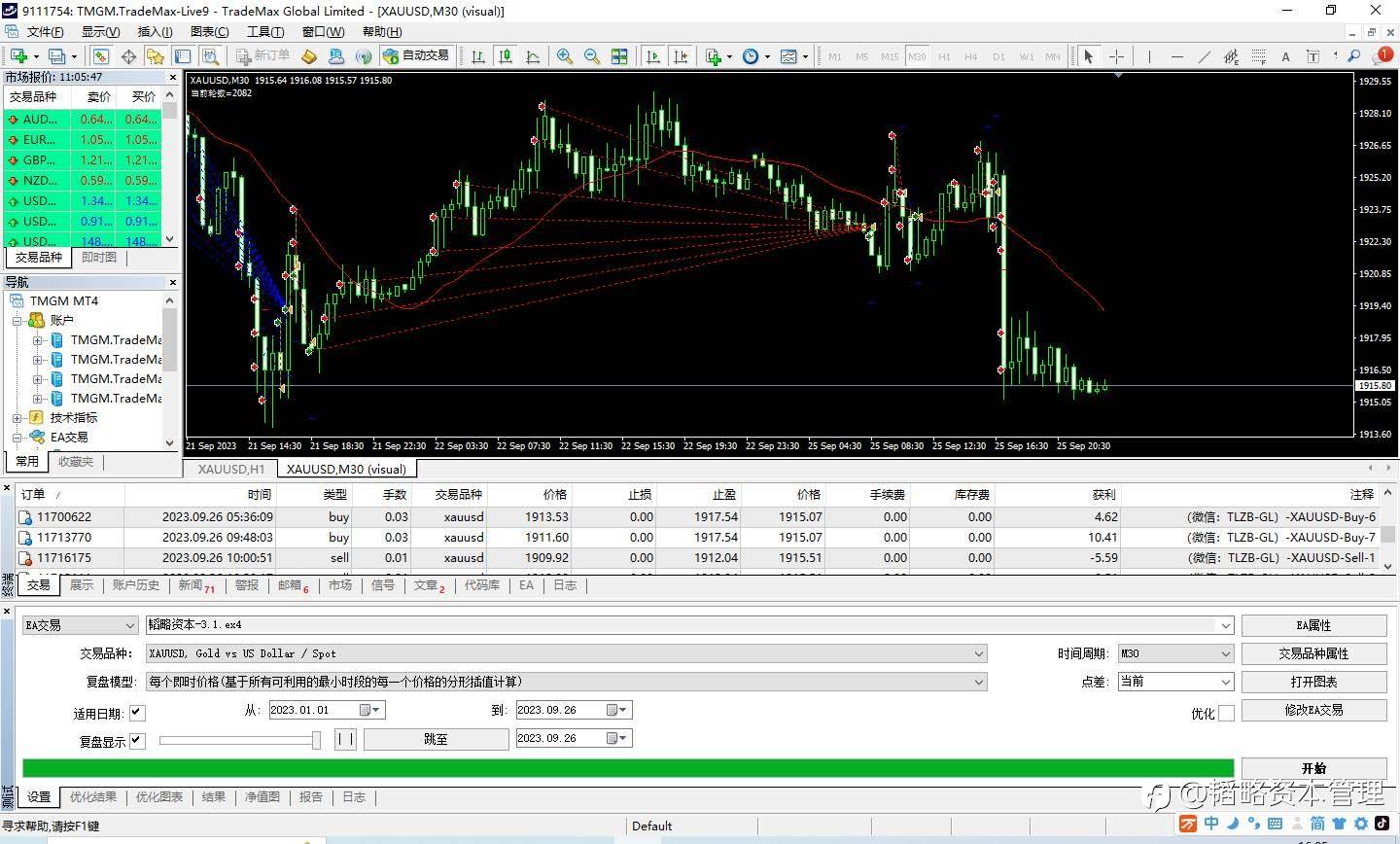Toggle the 复盘显示 checkbox

coord(137,741)
